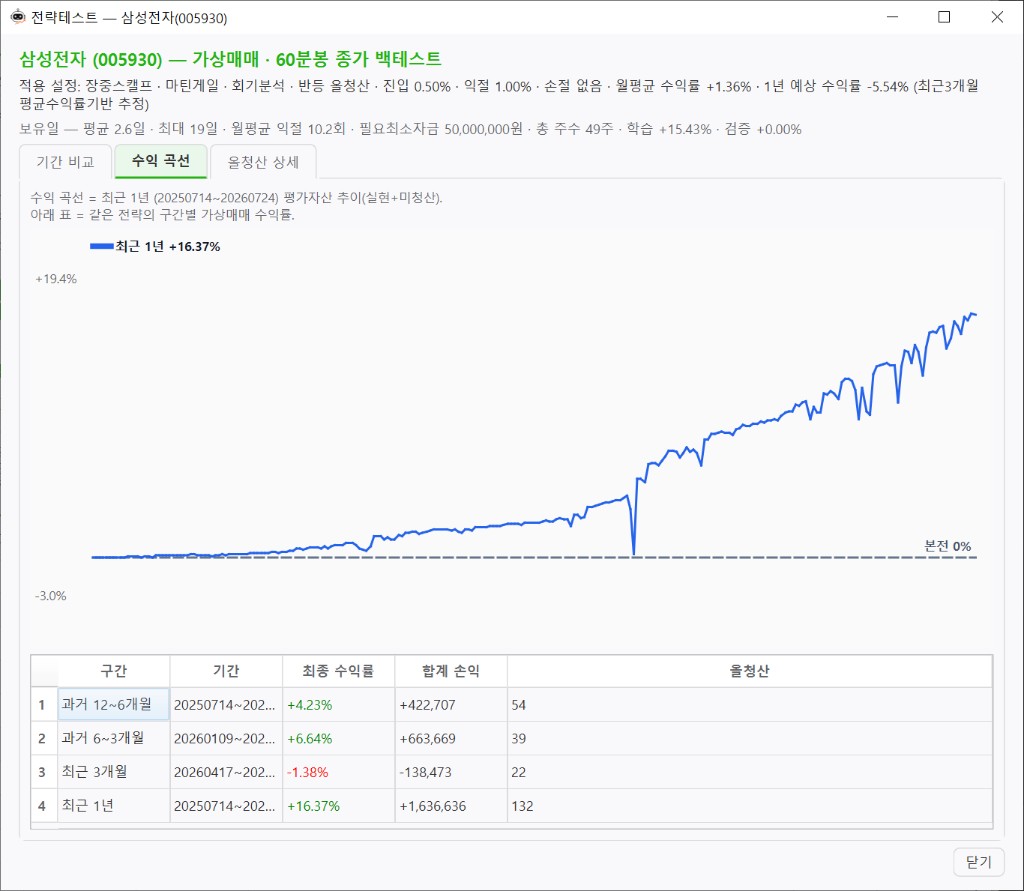
Task: Select row header number 2
Action: [42, 739]
